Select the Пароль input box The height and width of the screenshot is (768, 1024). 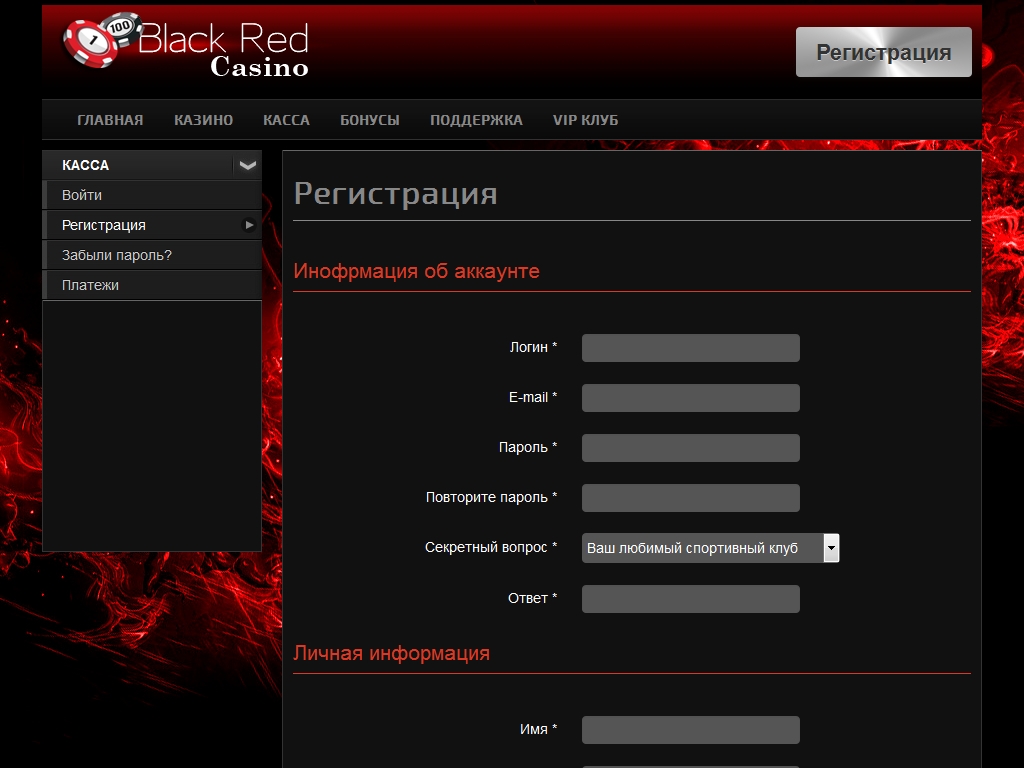(690, 448)
